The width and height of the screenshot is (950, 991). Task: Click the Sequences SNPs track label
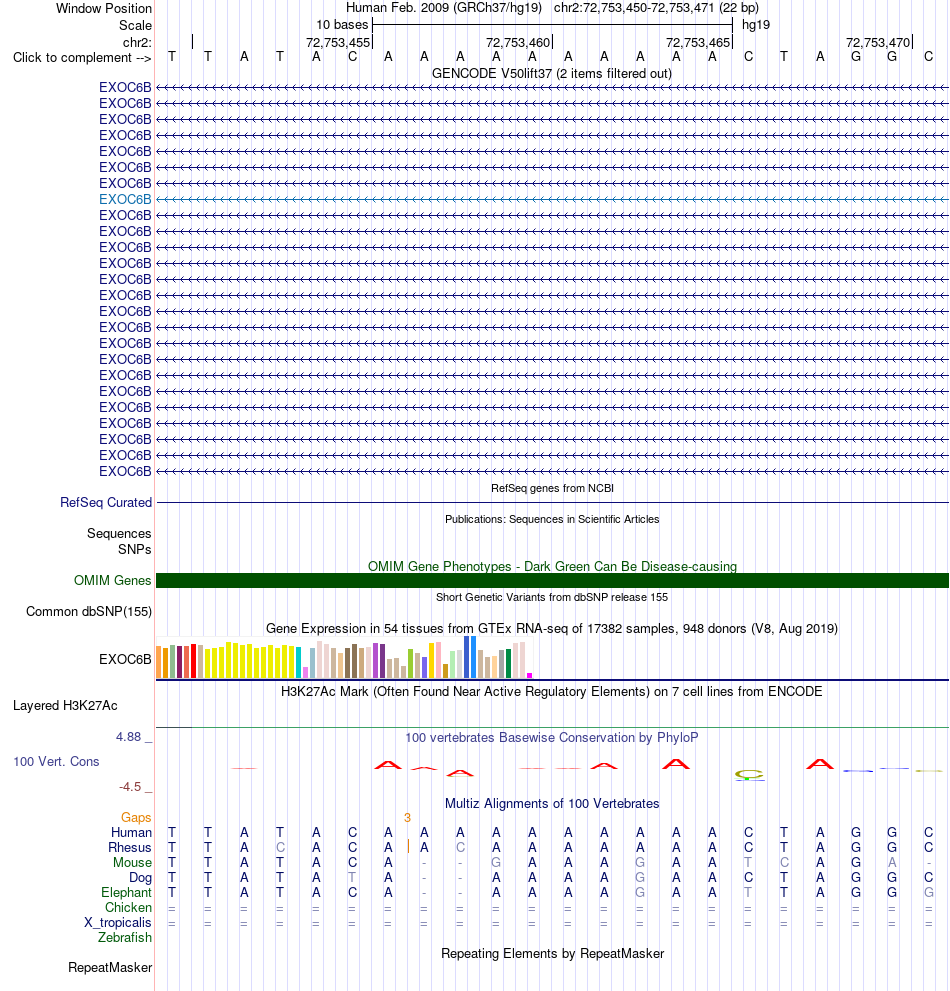pyautogui.click(x=119, y=542)
